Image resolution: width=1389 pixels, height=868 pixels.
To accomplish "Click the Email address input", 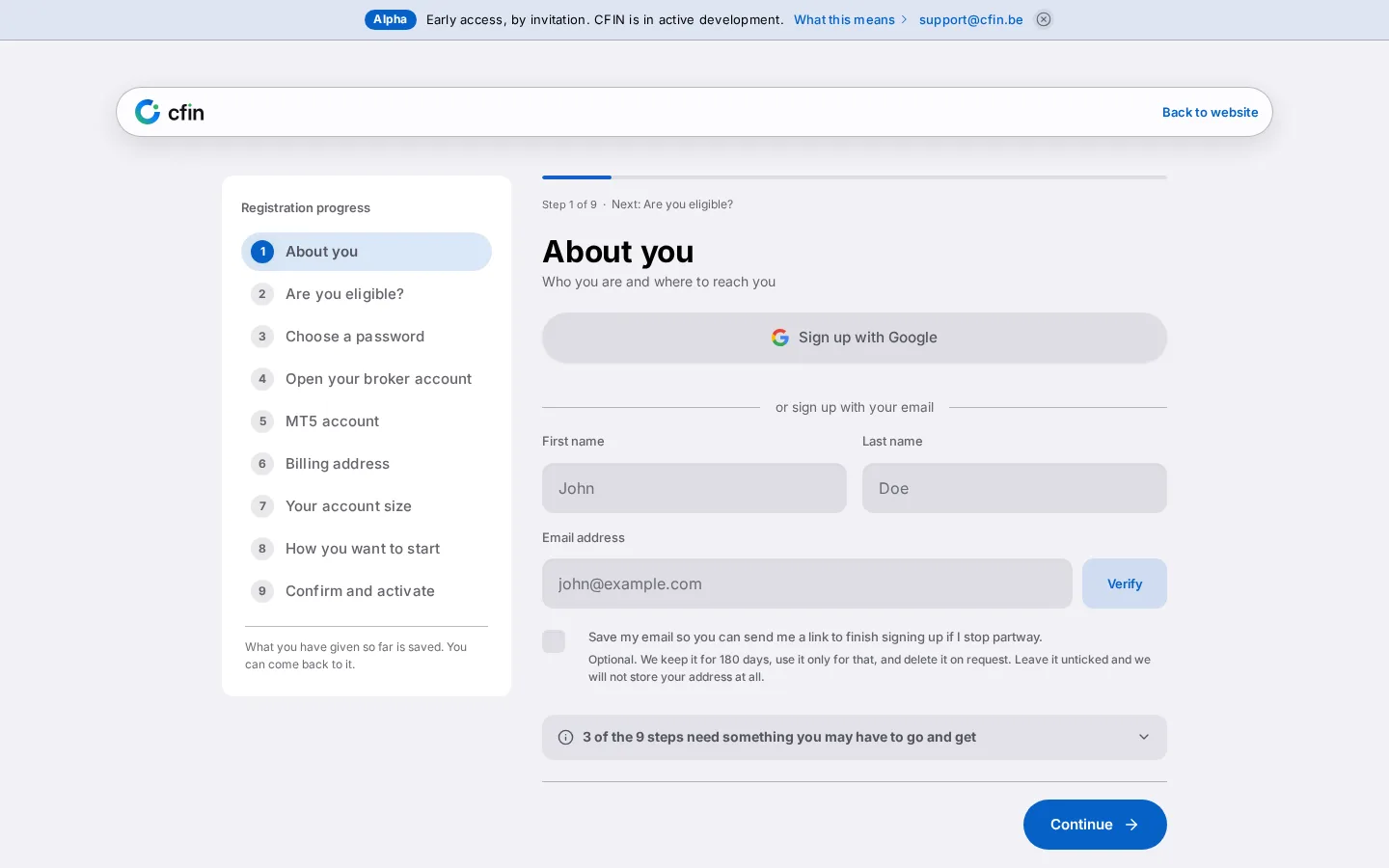I will [x=807, y=583].
